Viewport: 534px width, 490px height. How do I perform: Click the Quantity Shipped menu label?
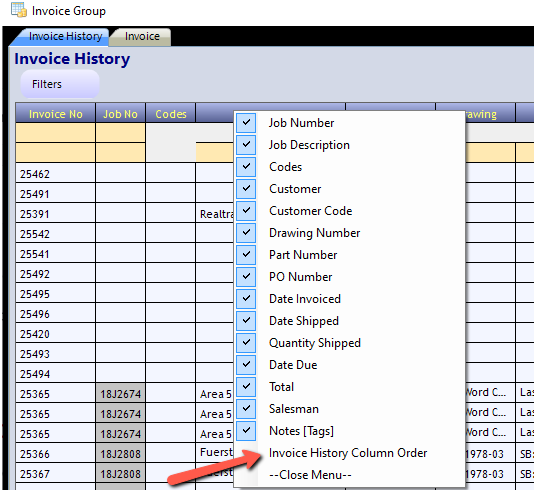coord(315,343)
